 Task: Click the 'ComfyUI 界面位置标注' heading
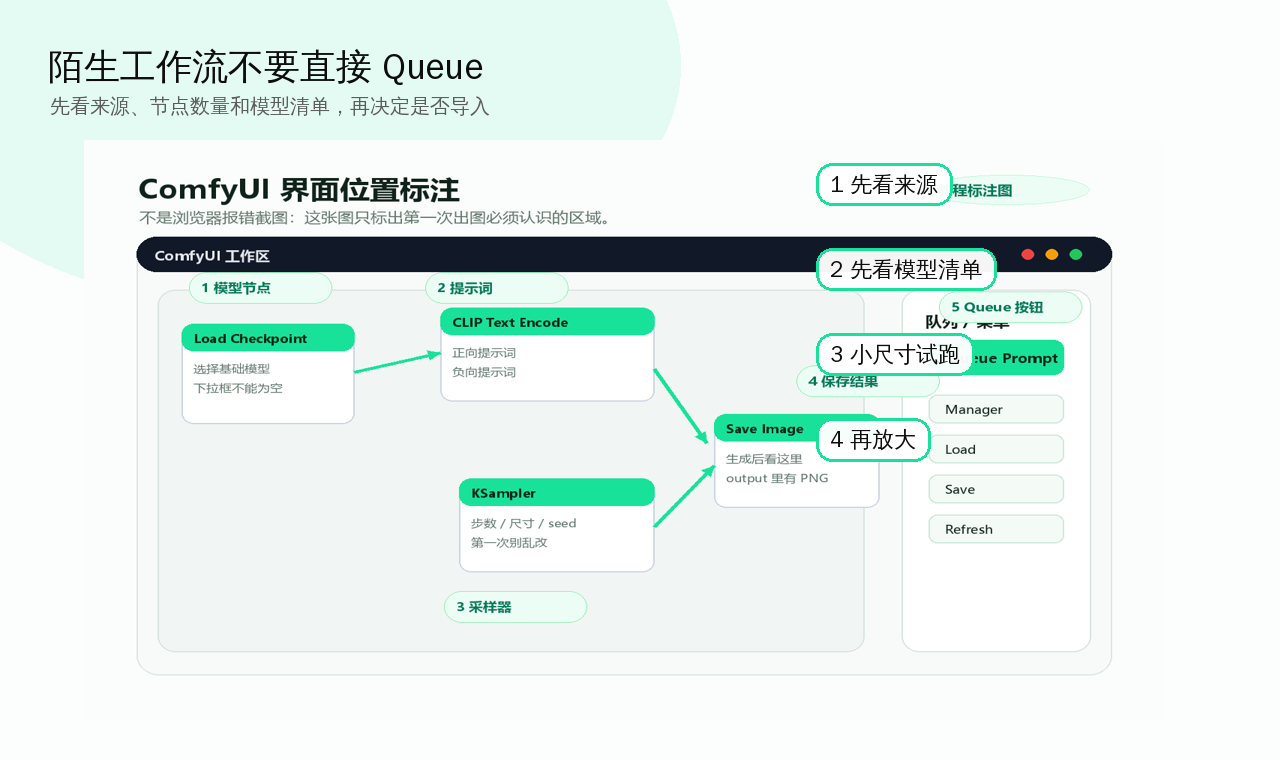(x=299, y=189)
